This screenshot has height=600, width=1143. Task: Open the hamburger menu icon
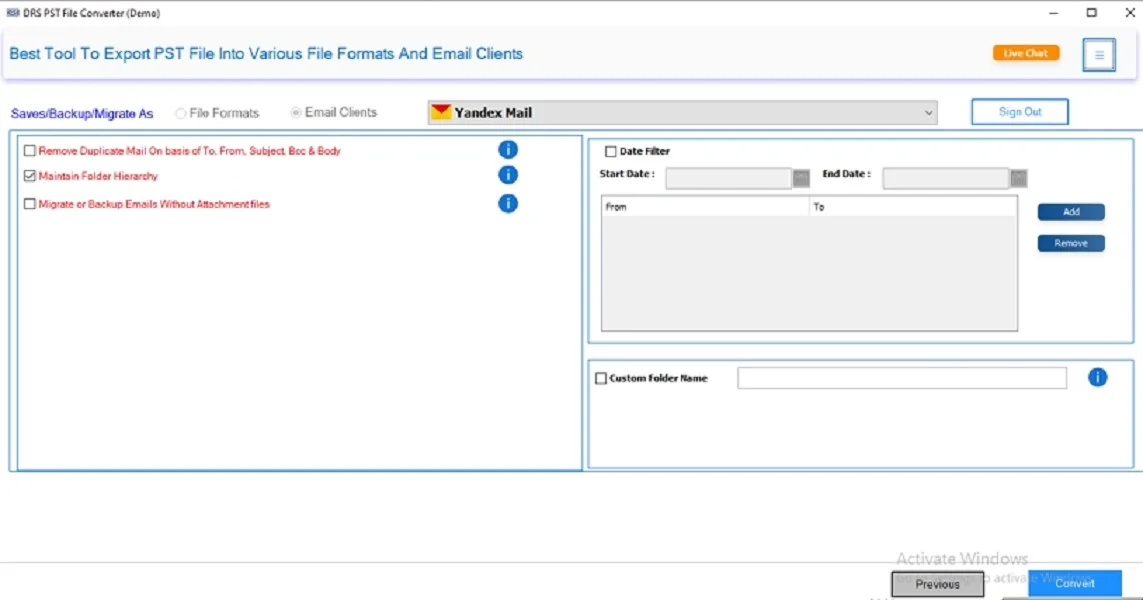pos(1099,55)
